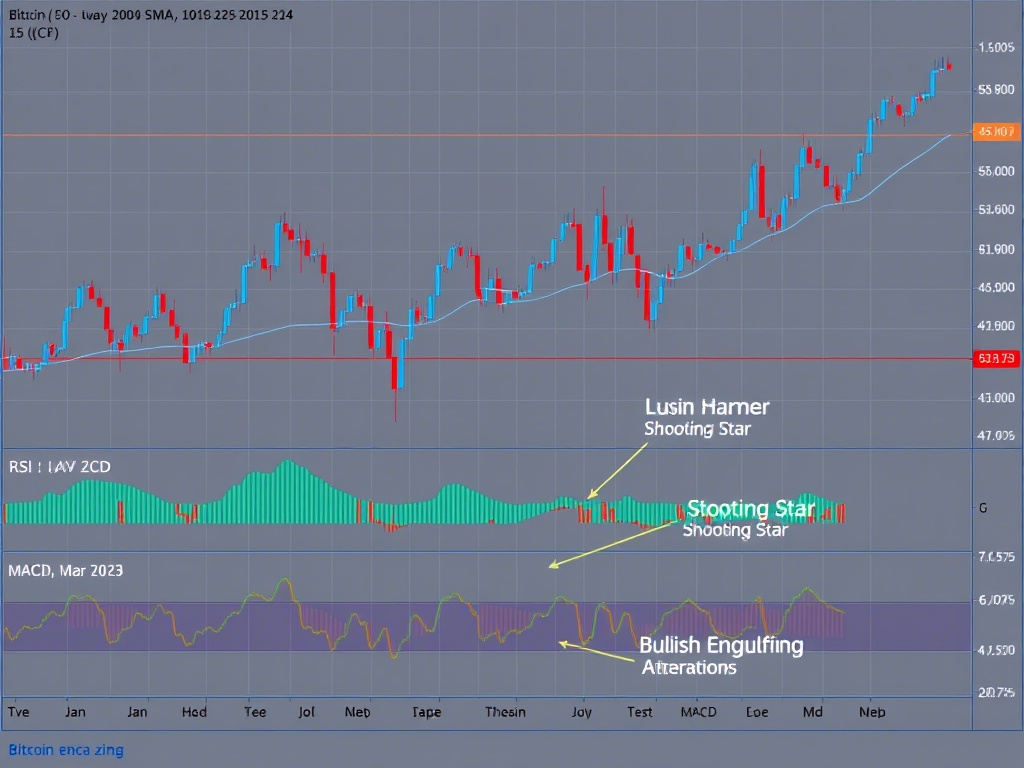
Task: Click the 'MACD' label on time axis
Action: point(698,712)
